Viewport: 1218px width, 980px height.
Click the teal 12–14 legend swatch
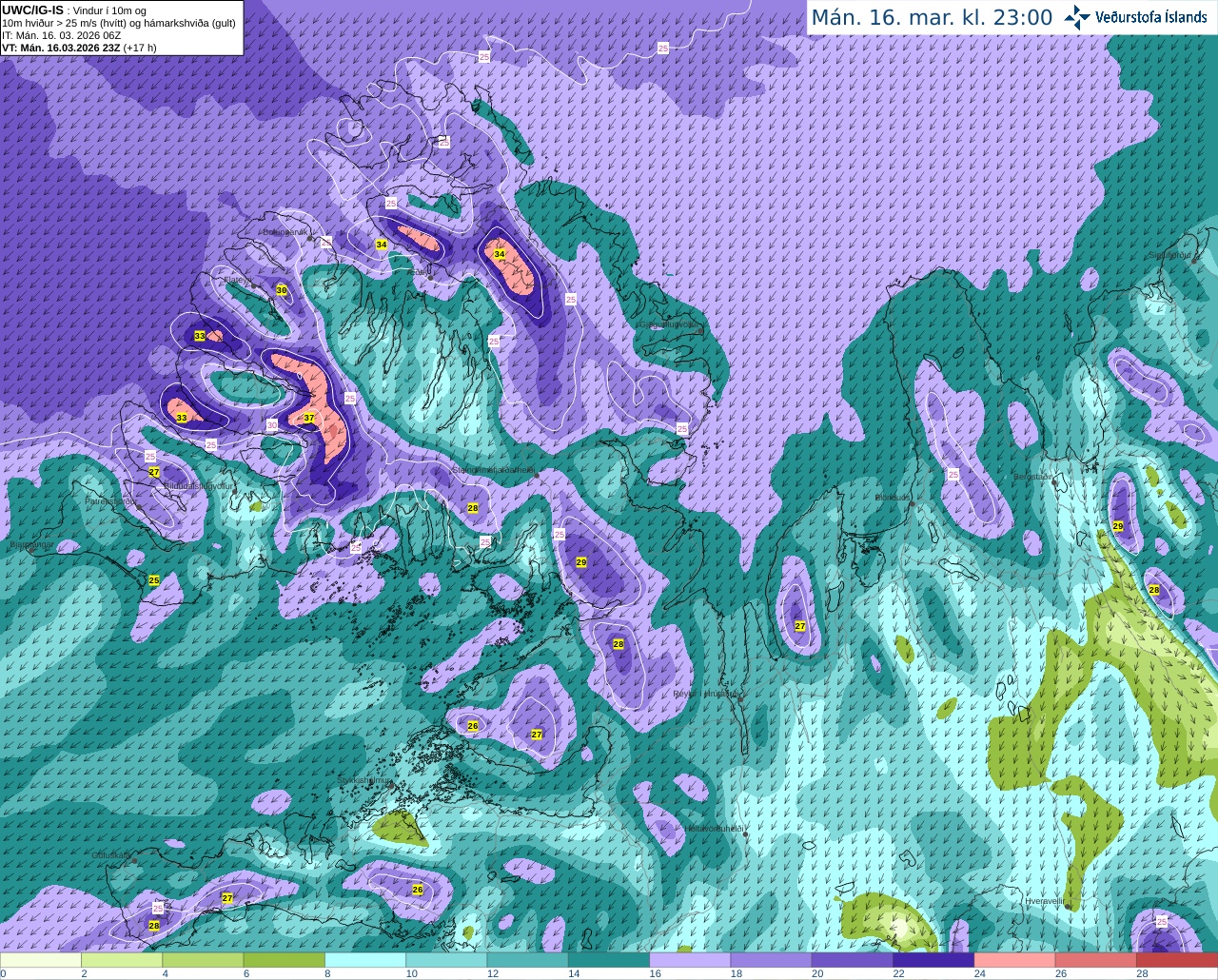pos(527,960)
